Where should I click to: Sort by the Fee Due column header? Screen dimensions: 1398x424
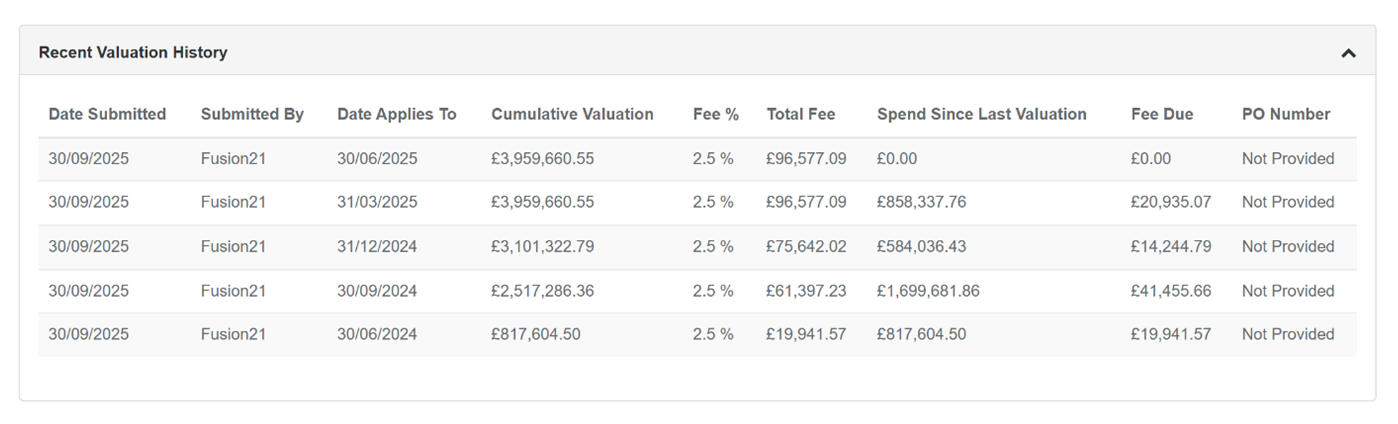pos(1162,114)
